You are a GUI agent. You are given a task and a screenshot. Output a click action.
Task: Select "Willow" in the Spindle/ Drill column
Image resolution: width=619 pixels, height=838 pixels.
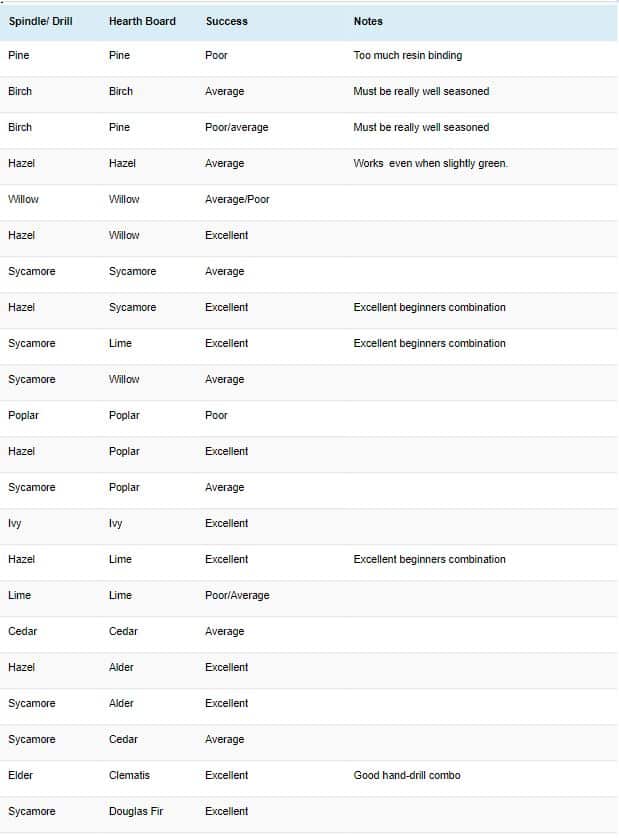(23, 199)
